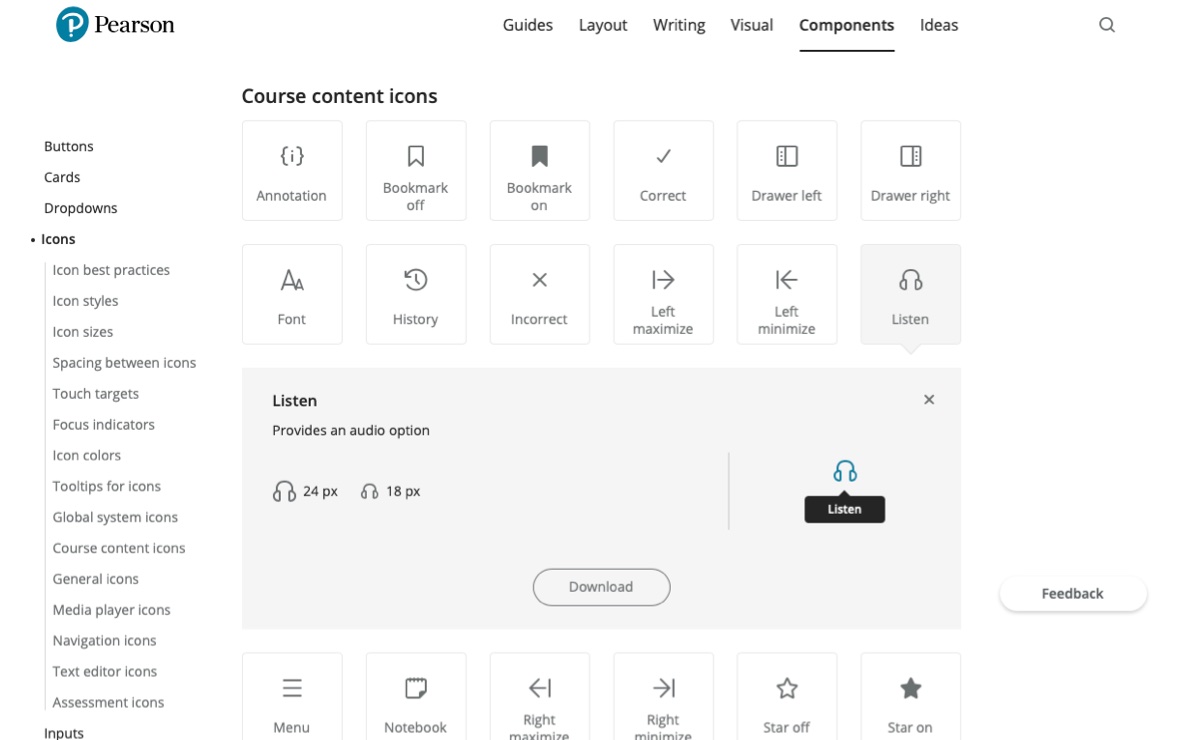Image resolution: width=1200 pixels, height=740 pixels.
Task: Open the Annotation icon card
Action: (x=292, y=171)
